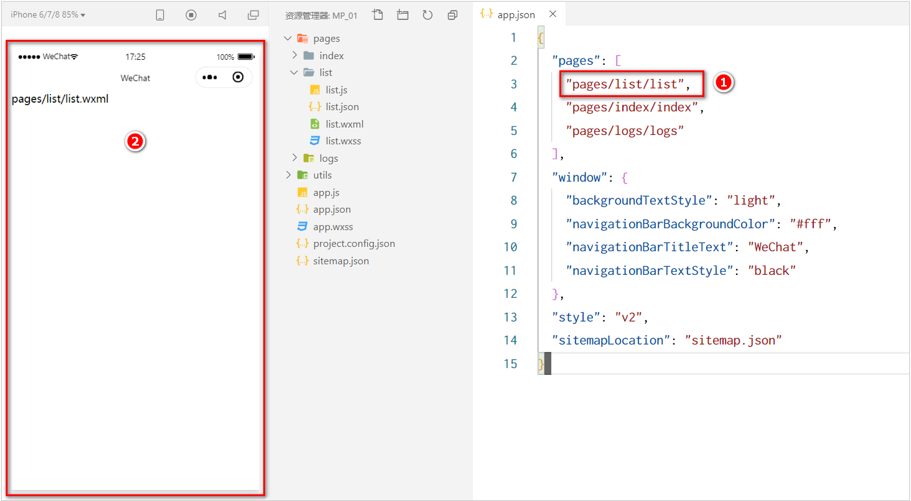Click the detach simulator window icon
Image resolution: width=911 pixels, height=501 pixels.
[x=253, y=15]
